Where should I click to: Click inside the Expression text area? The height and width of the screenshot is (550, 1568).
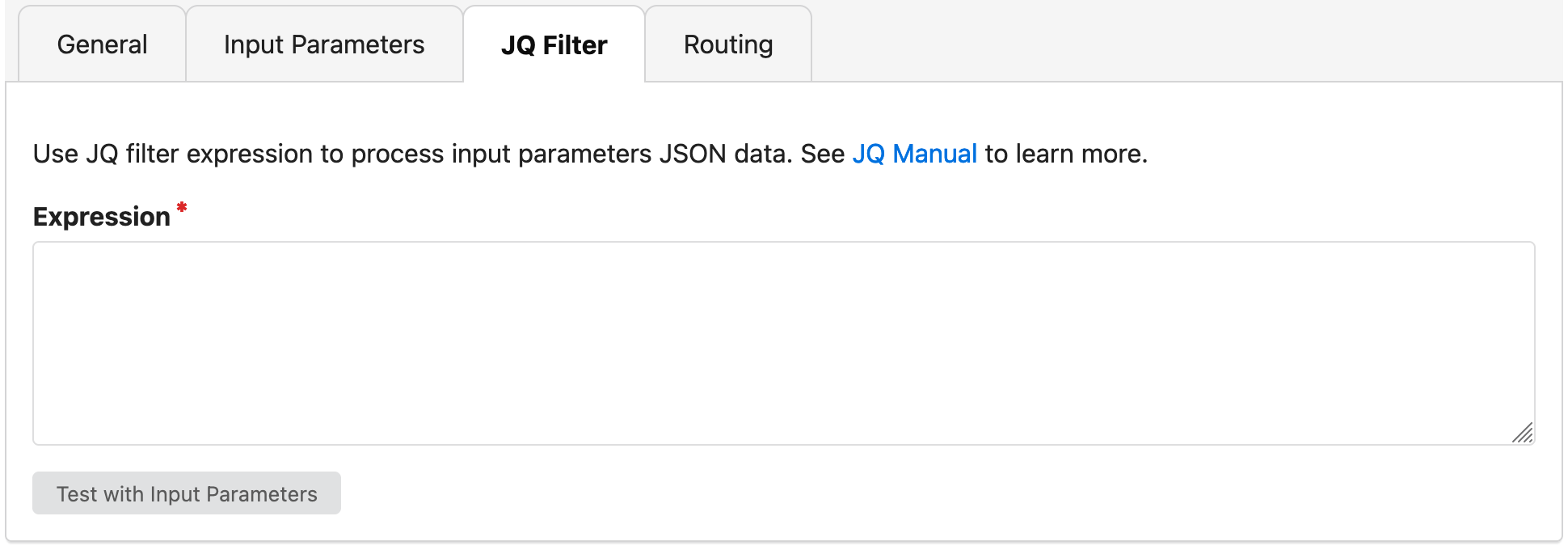(783, 343)
